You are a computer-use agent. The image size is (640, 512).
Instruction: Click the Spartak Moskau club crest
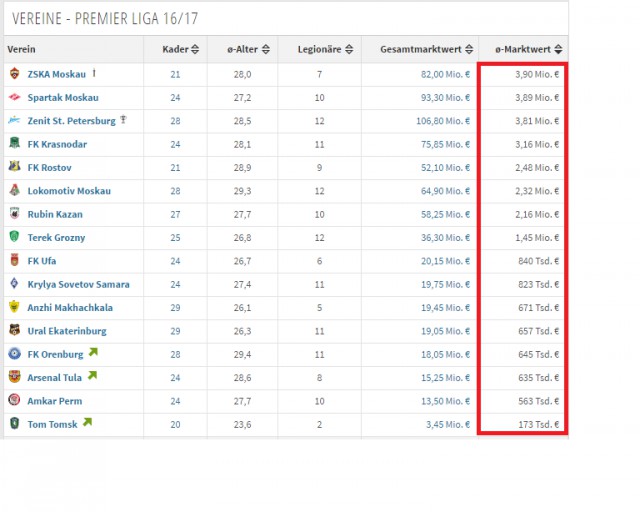pos(15,97)
